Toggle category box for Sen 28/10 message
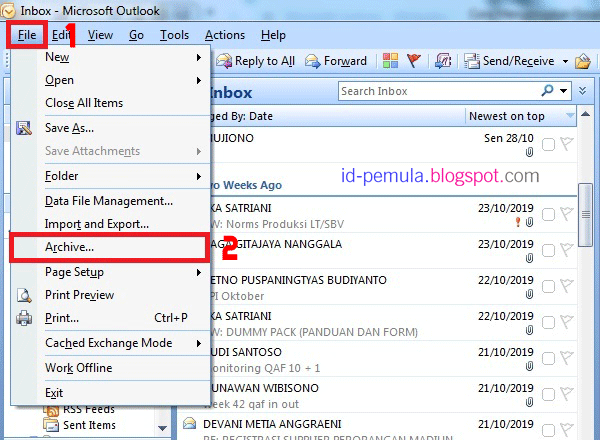600x440 pixels. click(548, 145)
